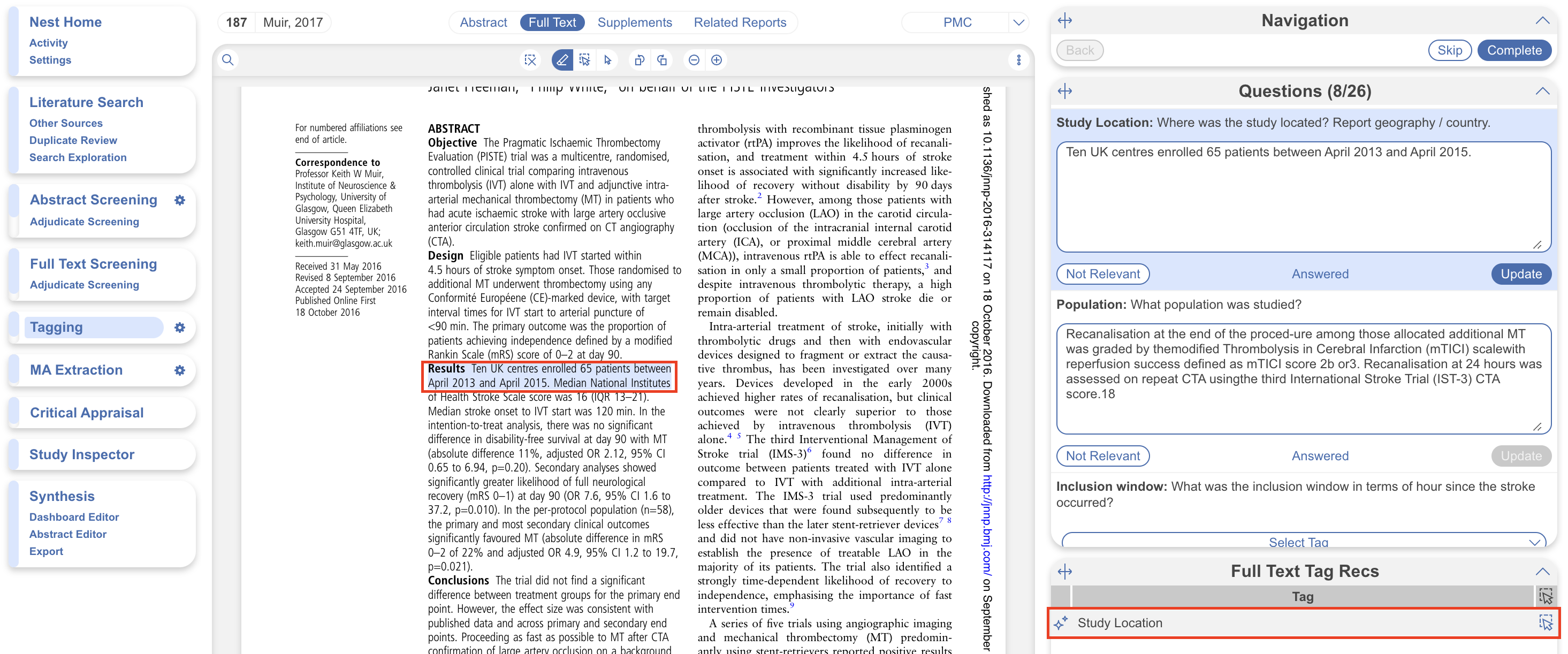Collapse the Questions panel
1568x654 pixels.
1542,92
